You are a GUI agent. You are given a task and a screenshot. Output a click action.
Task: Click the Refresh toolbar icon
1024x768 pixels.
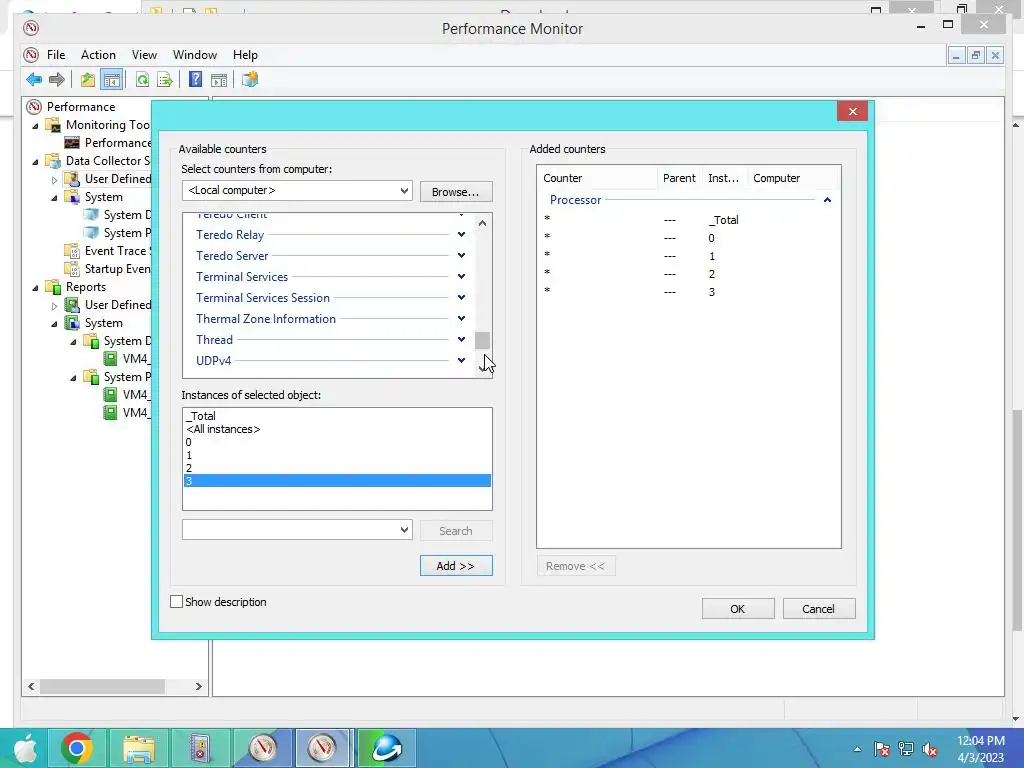point(142,80)
